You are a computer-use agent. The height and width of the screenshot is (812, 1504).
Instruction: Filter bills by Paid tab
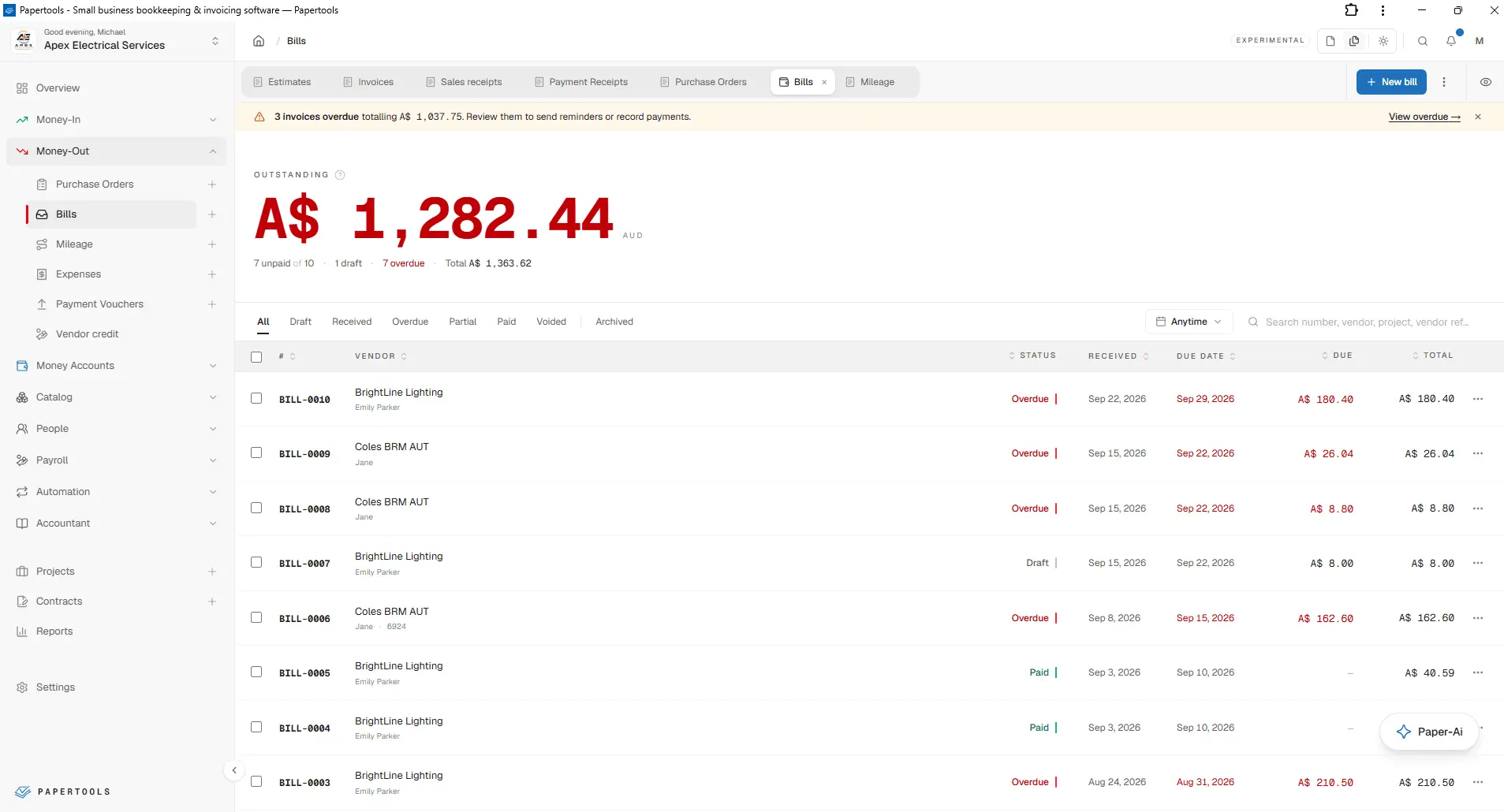point(506,322)
